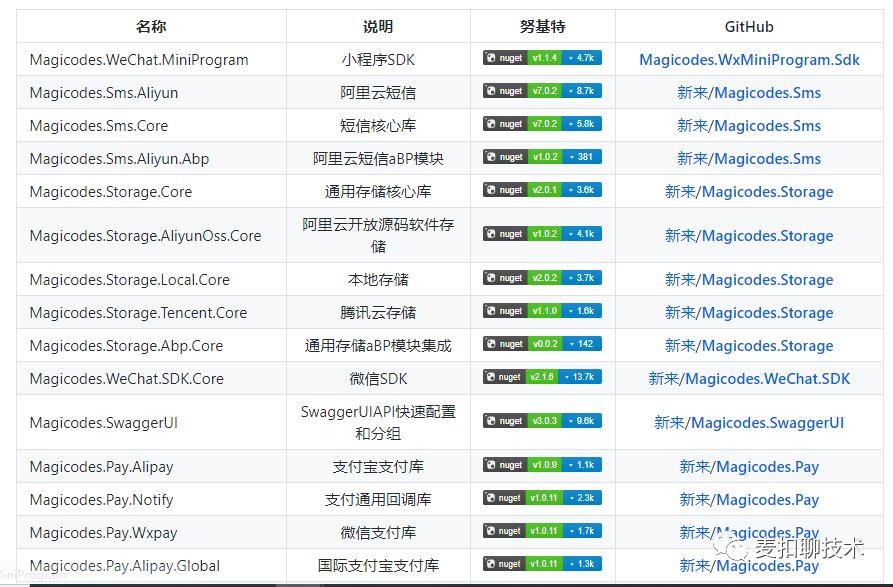Screen dimensions: 893x587
Task: Open GitHub link in Magicodes.Storage.Core row
Action: 749,192
